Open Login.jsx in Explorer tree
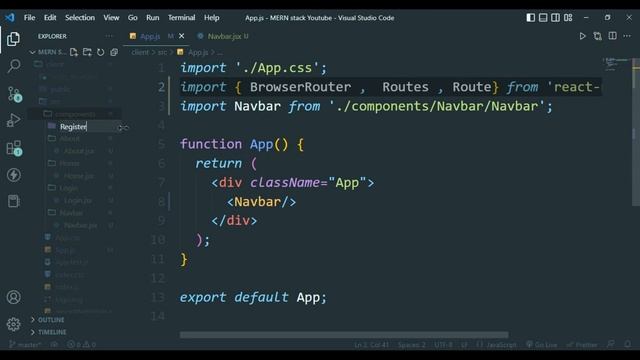 (x=78, y=200)
